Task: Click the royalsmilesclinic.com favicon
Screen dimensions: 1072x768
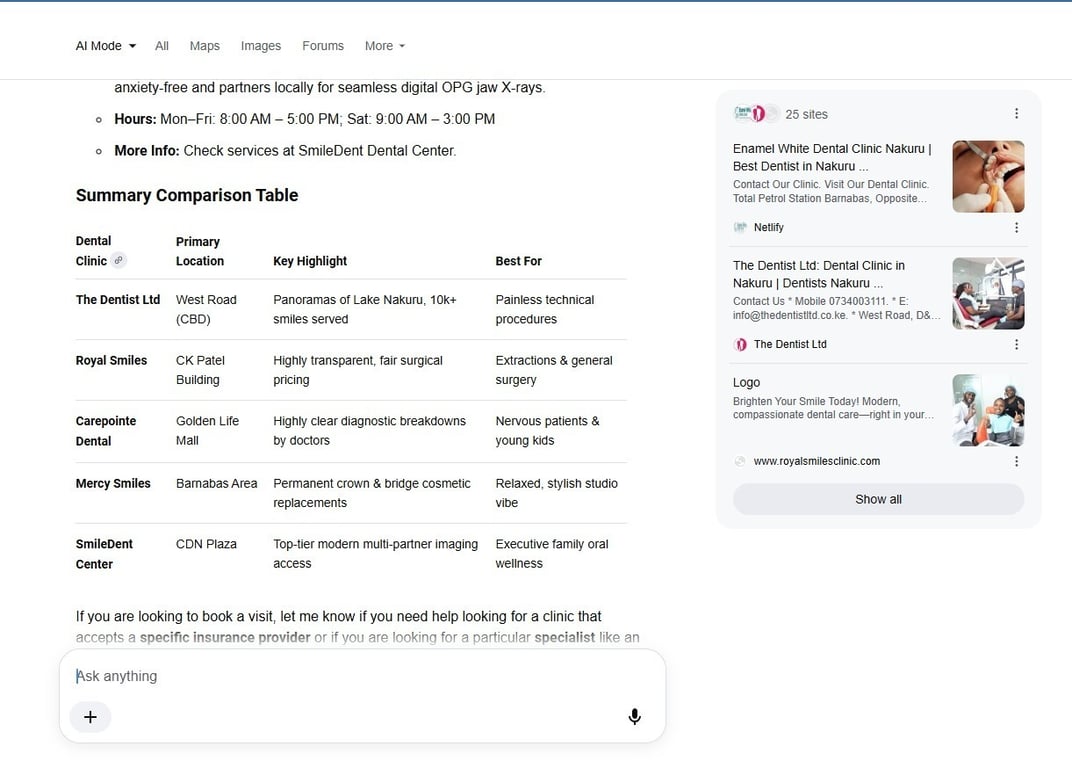Action: 740,461
